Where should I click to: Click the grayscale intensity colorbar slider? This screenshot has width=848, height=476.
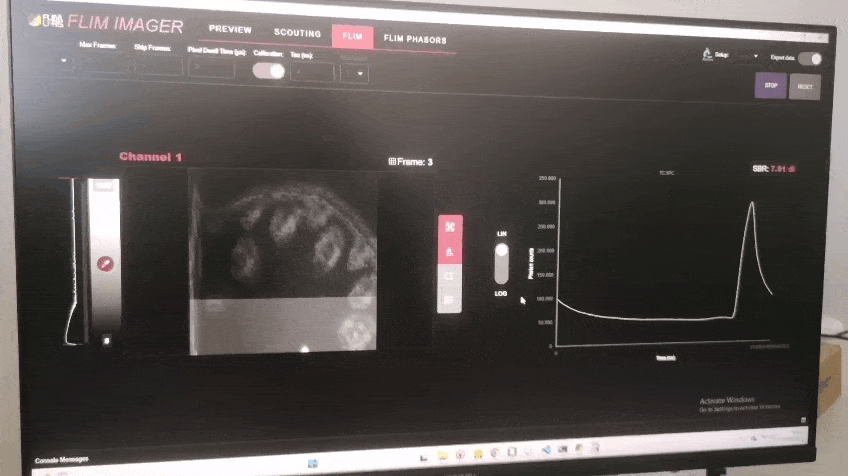coord(104,300)
